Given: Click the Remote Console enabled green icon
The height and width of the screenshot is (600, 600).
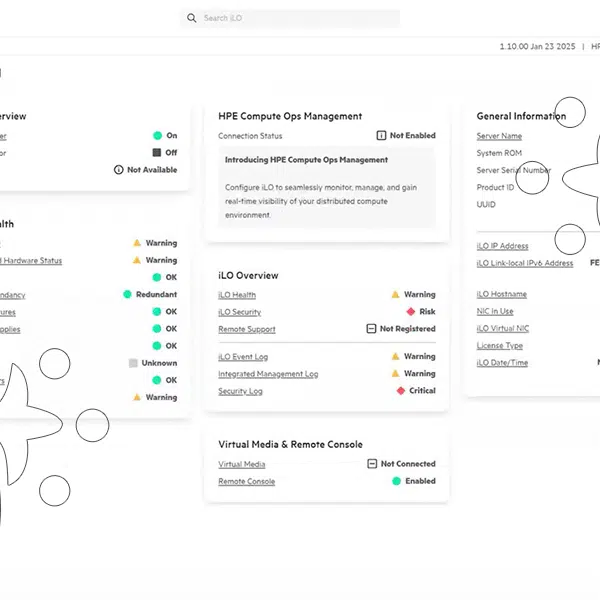Looking at the screenshot, I should click(x=396, y=481).
